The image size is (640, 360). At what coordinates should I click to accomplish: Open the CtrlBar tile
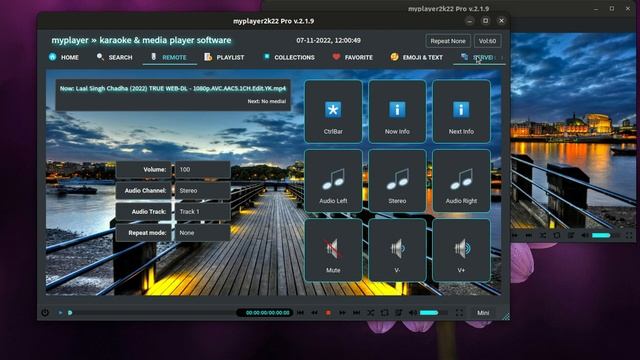[333, 111]
